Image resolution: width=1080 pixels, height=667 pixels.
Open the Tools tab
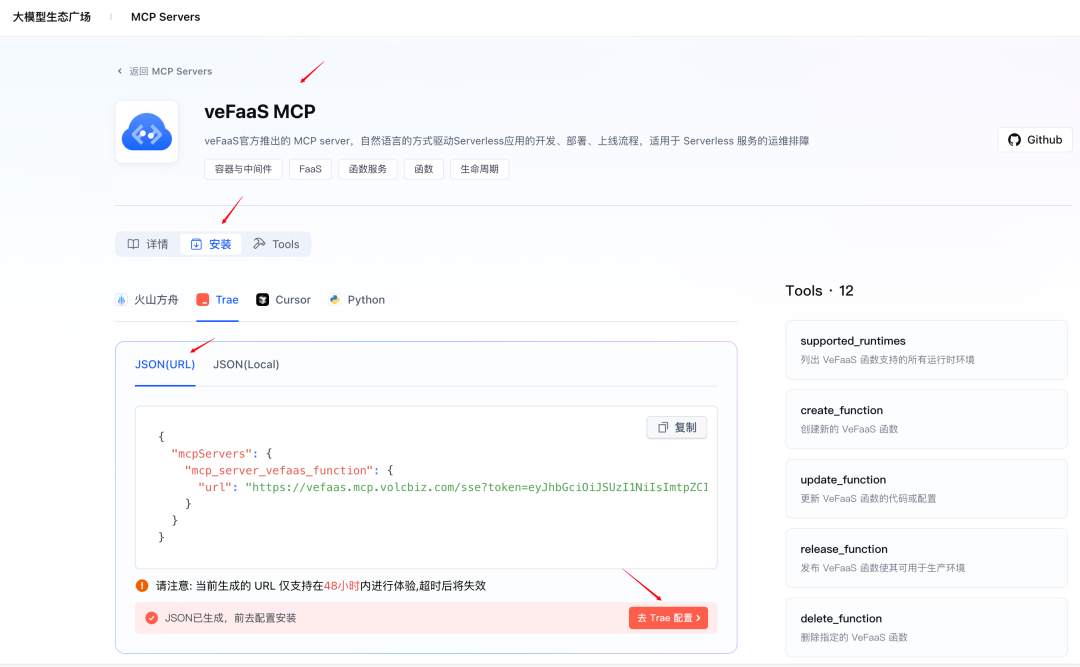click(x=276, y=244)
